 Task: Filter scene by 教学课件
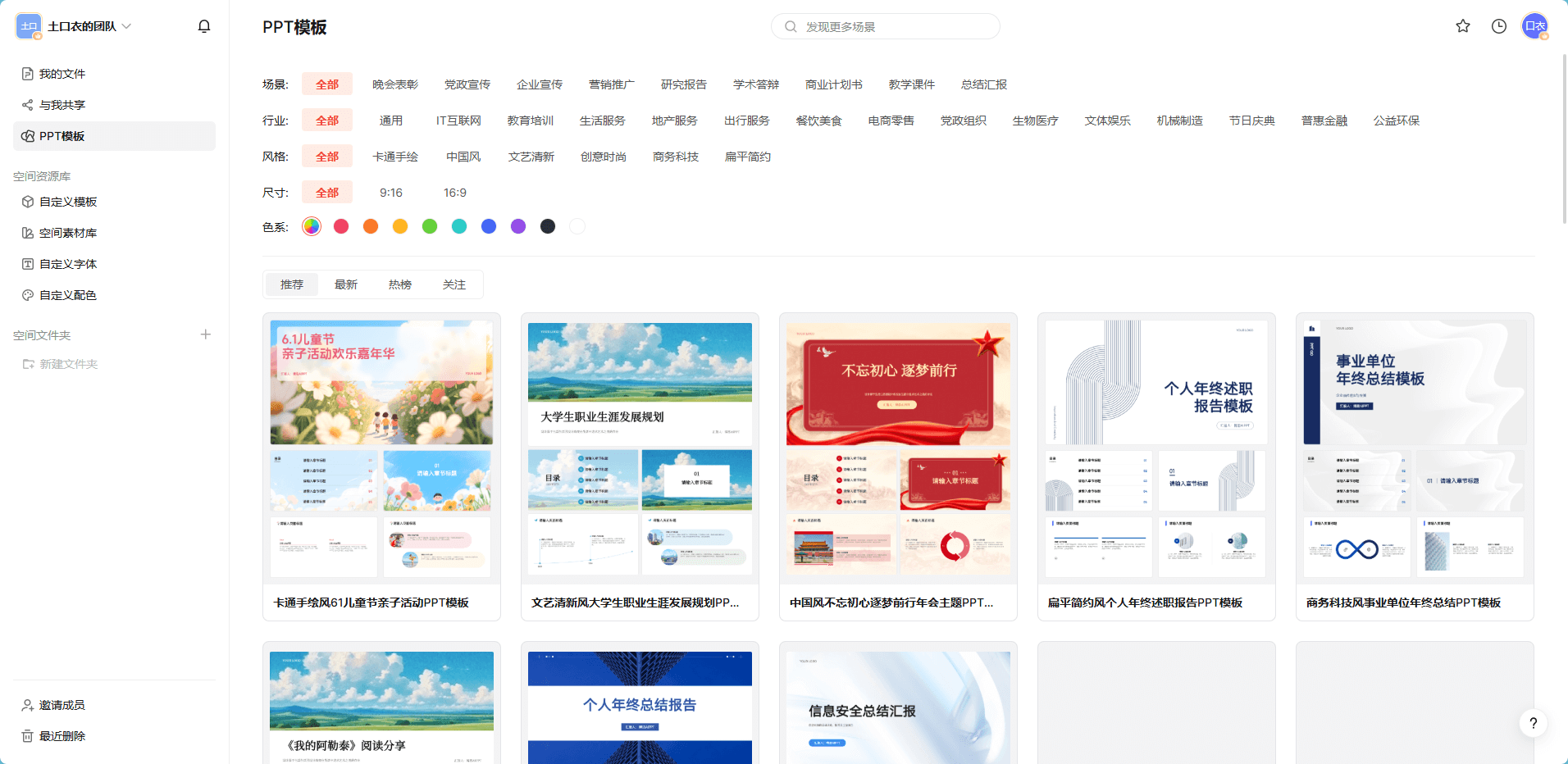point(911,84)
